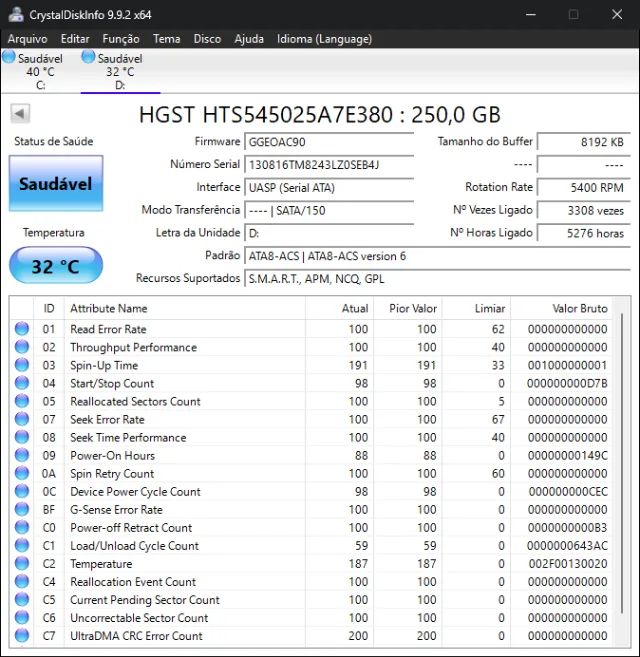Click the status orb for Device Power Cycle Count
The width and height of the screenshot is (640, 657).
22,491
